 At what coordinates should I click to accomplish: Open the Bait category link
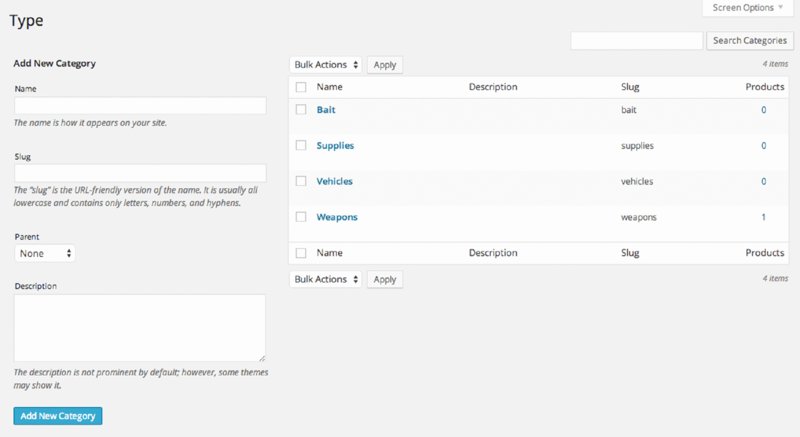[326, 110]
